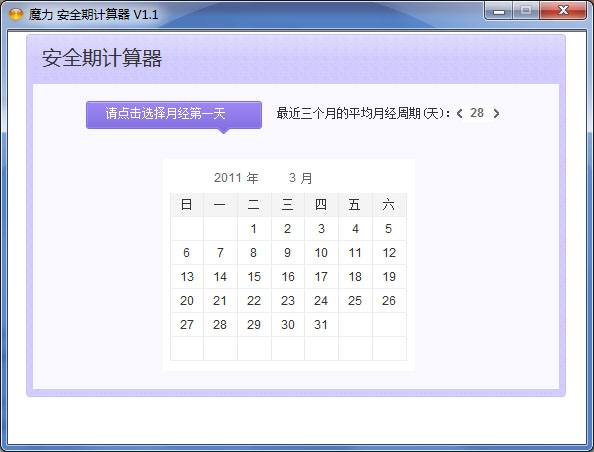This screenshot has width=594, height=452.
Task: Pick March 18 on the calendar
Action: [355, 277]
